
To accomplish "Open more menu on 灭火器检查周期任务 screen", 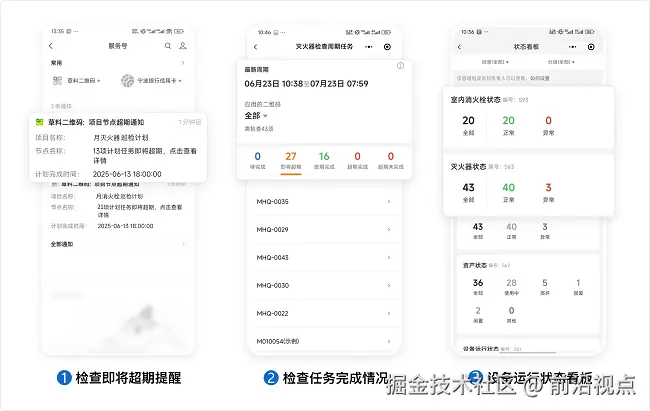I will (369, 47).
